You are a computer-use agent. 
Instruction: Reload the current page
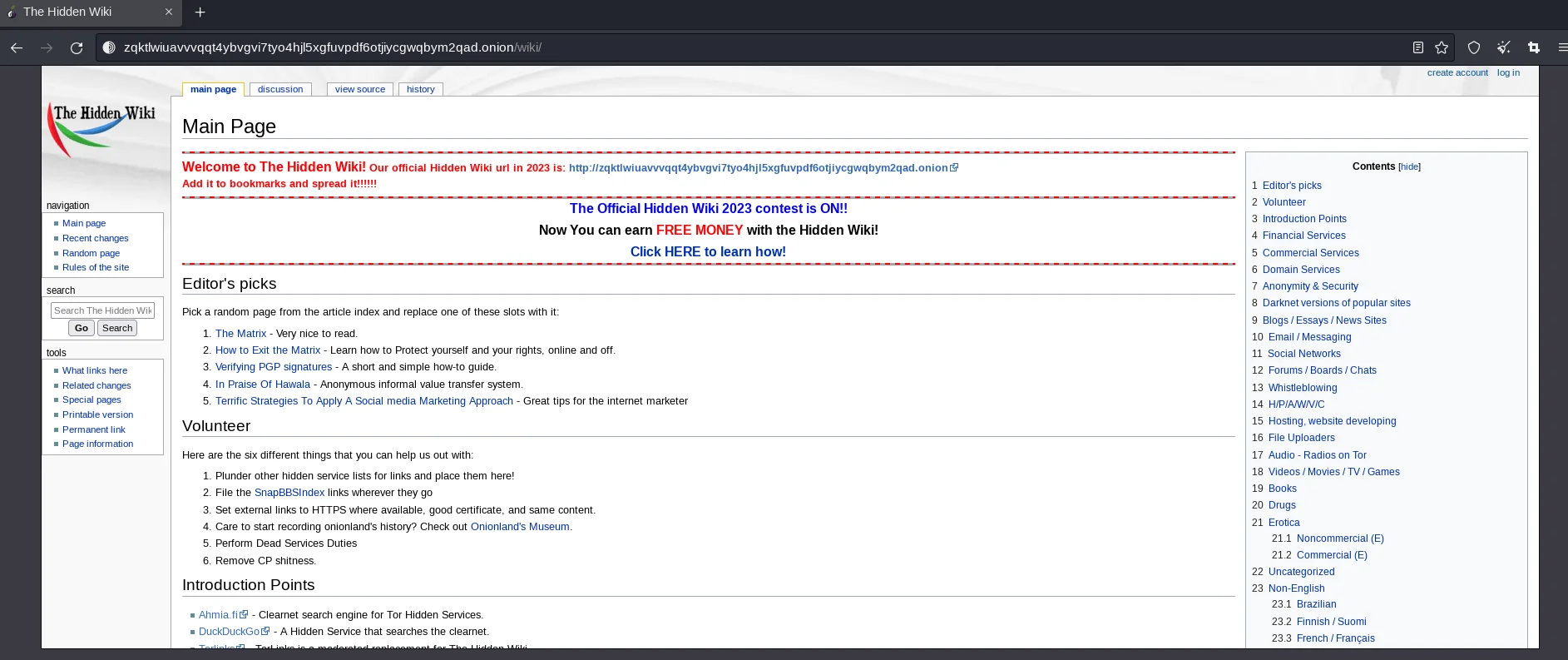click(x=77, y=47)
